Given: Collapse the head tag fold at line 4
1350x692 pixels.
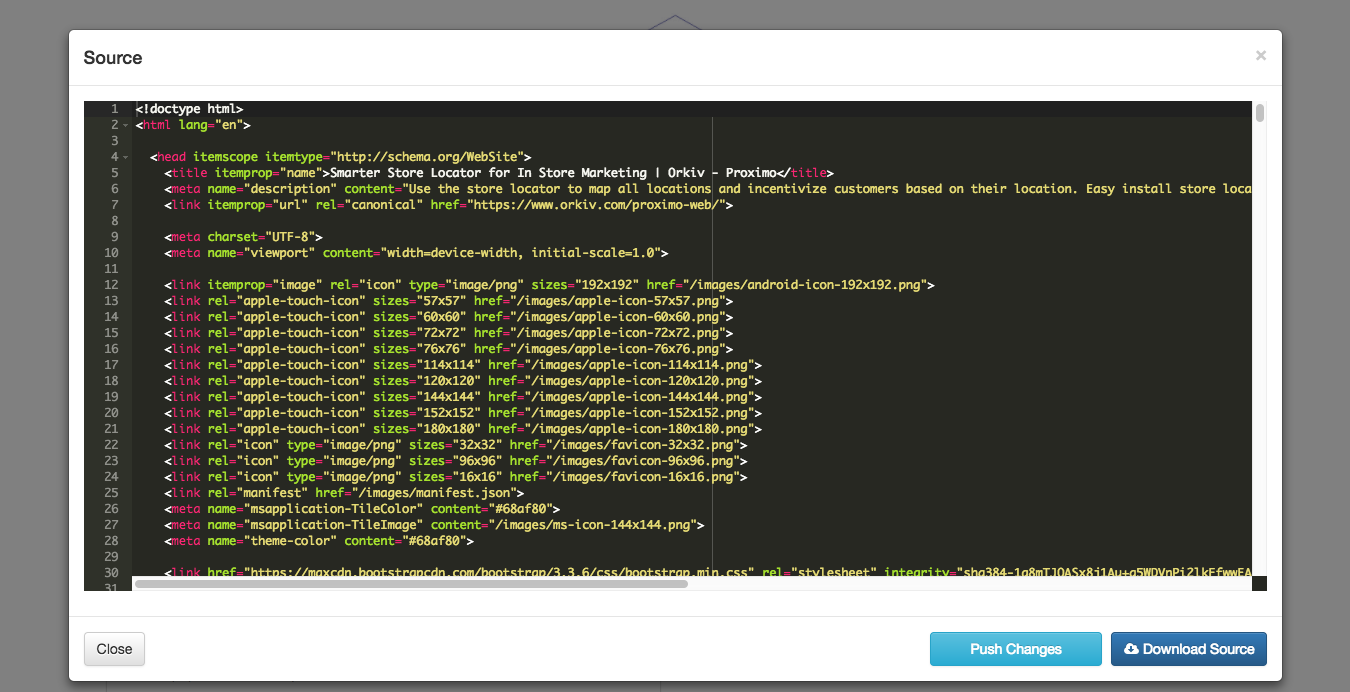Looking at the screenshot, I should [x=126, y=157].
